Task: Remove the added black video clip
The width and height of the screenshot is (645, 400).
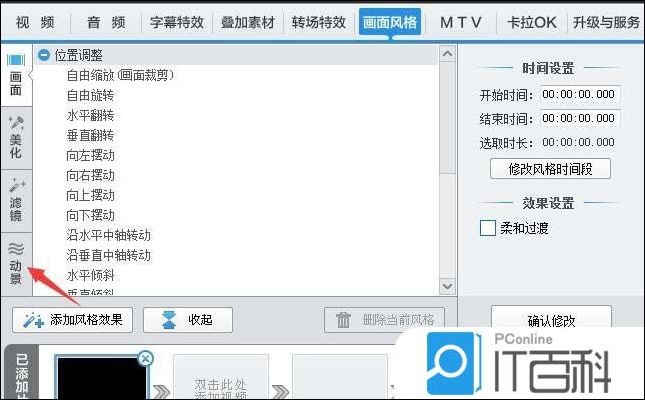Action: coord(145,358)
